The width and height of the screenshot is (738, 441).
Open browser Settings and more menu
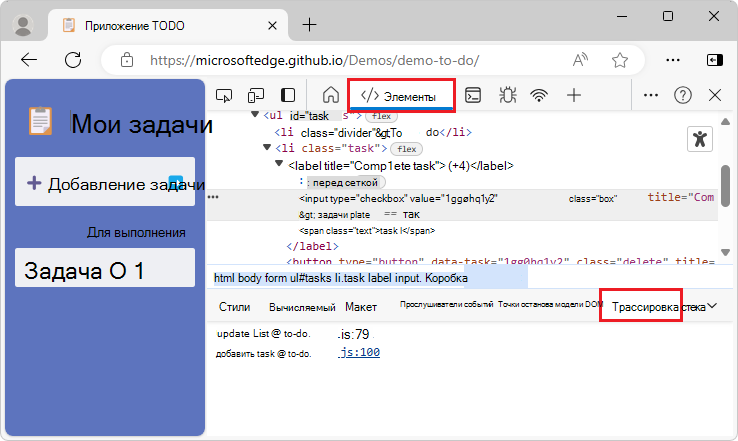coord(673,60)
